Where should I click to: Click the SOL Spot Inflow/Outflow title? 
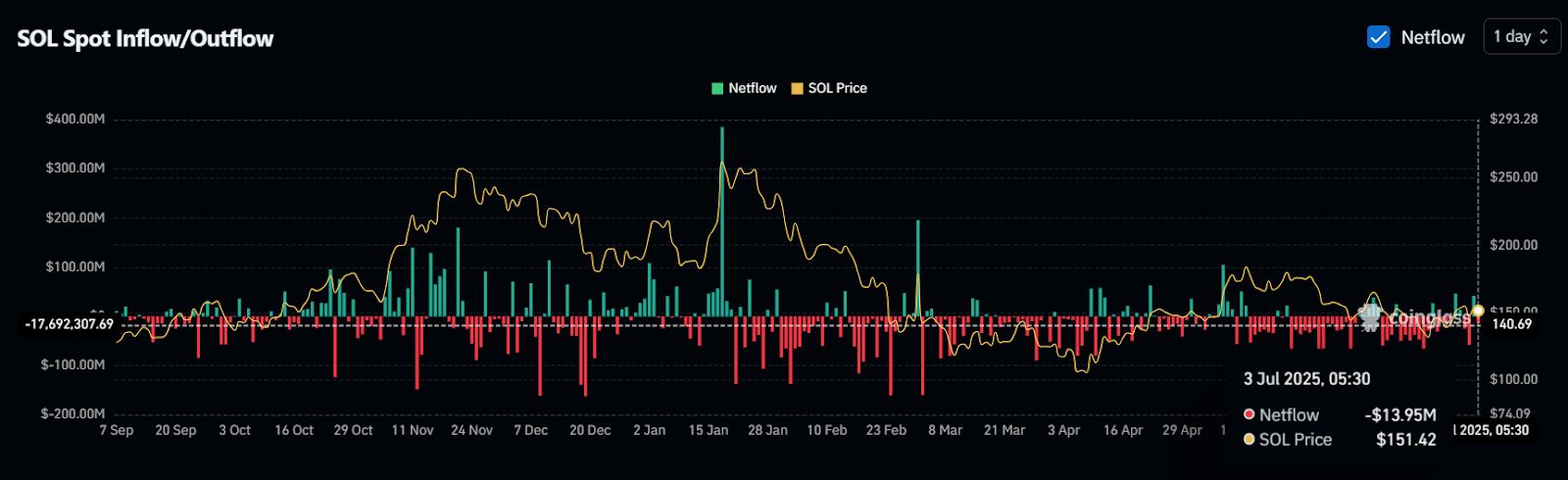point(145,38)
